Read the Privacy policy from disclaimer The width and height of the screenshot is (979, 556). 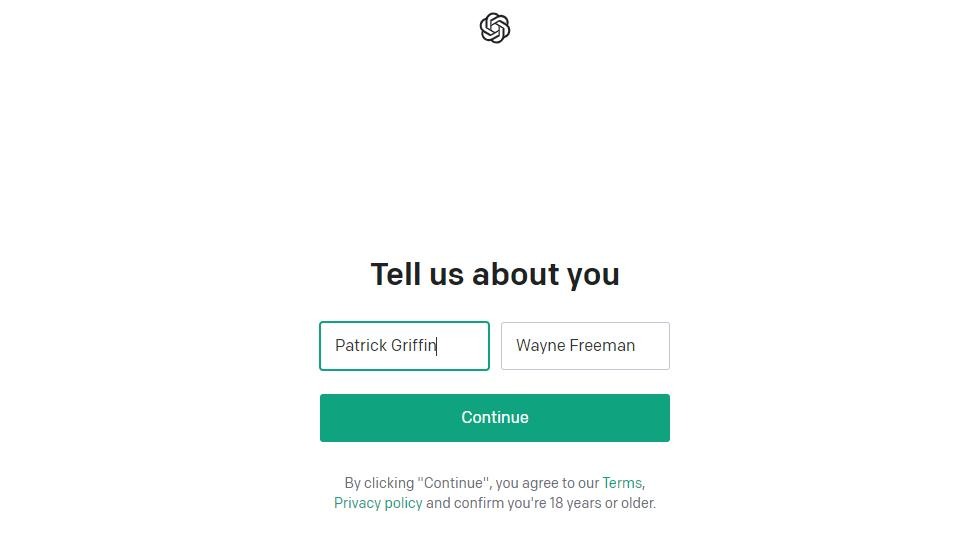pyautogui.click(x=378, y=503)
